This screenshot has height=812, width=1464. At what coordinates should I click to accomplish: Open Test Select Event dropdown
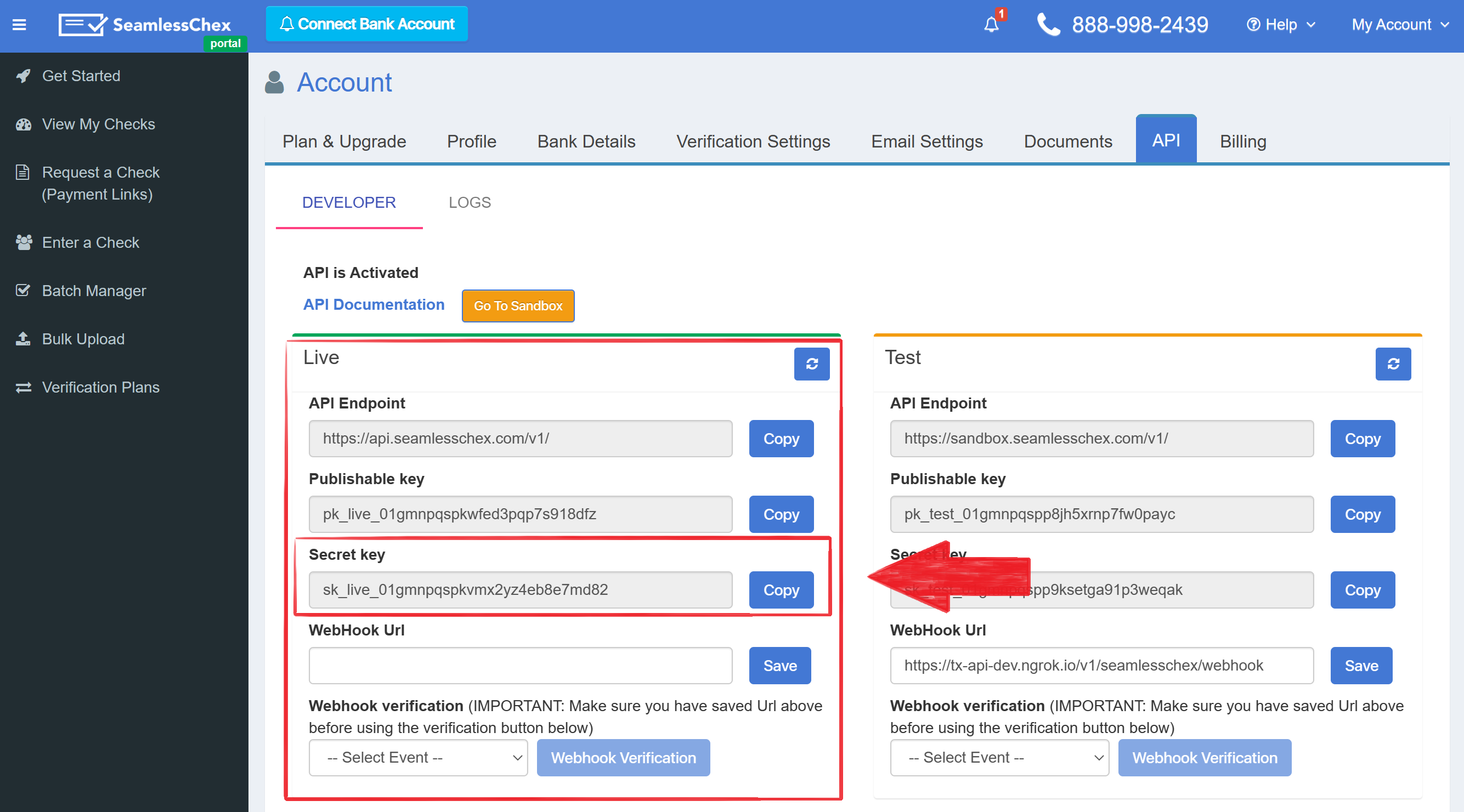point(999,758)
